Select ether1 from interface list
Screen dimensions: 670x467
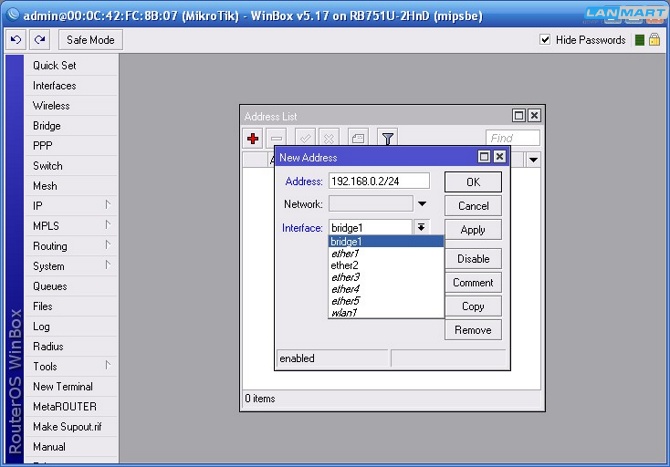(386, 253)
